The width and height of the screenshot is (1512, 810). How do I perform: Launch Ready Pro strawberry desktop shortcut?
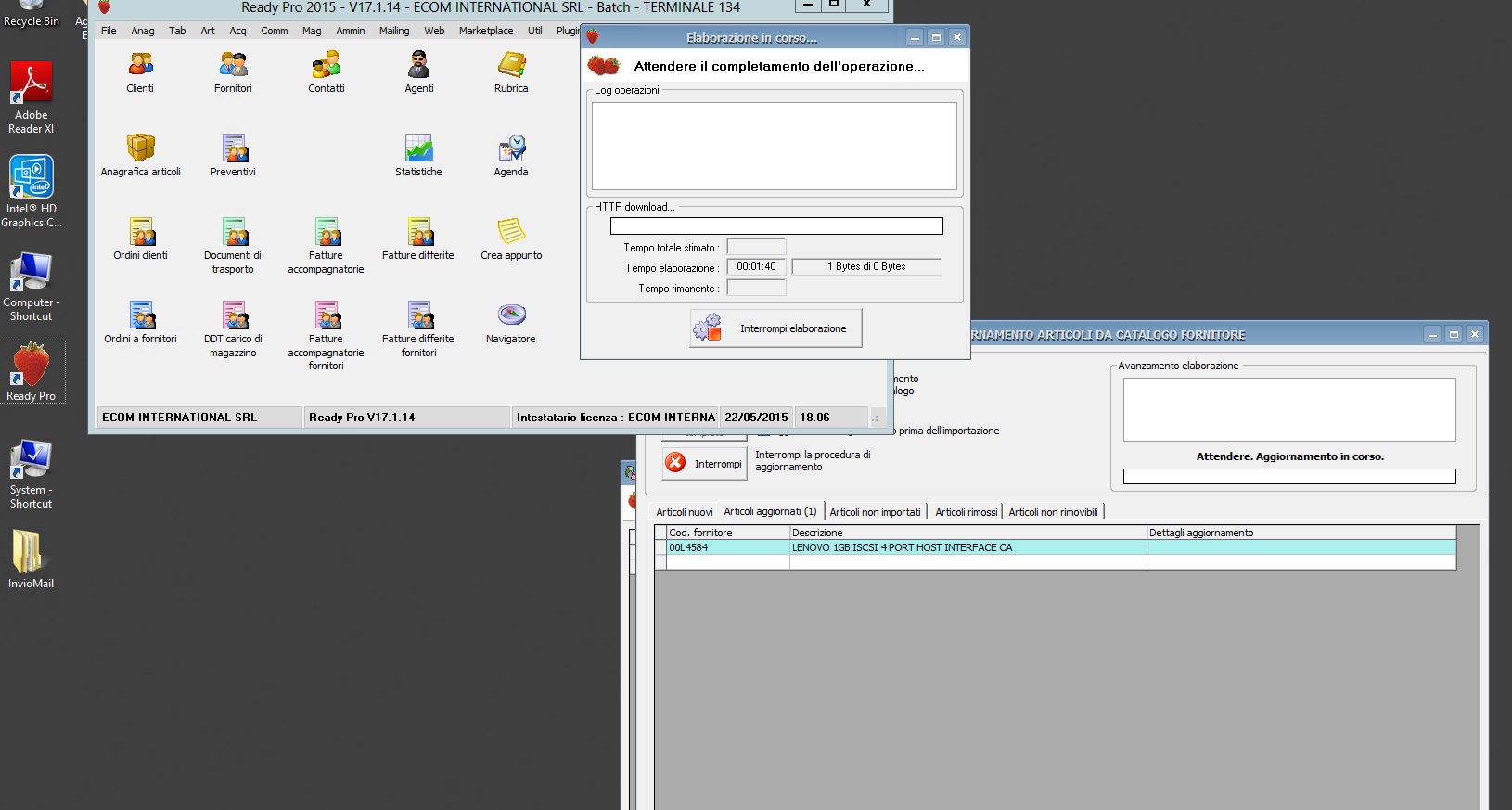pyautogui.click(x=32, y=371)
